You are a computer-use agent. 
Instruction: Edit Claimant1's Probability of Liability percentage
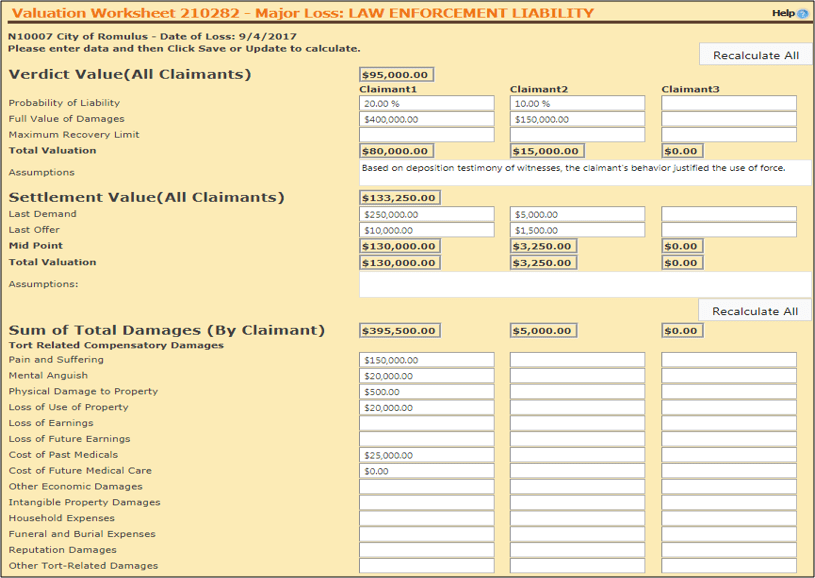(425, 102)
